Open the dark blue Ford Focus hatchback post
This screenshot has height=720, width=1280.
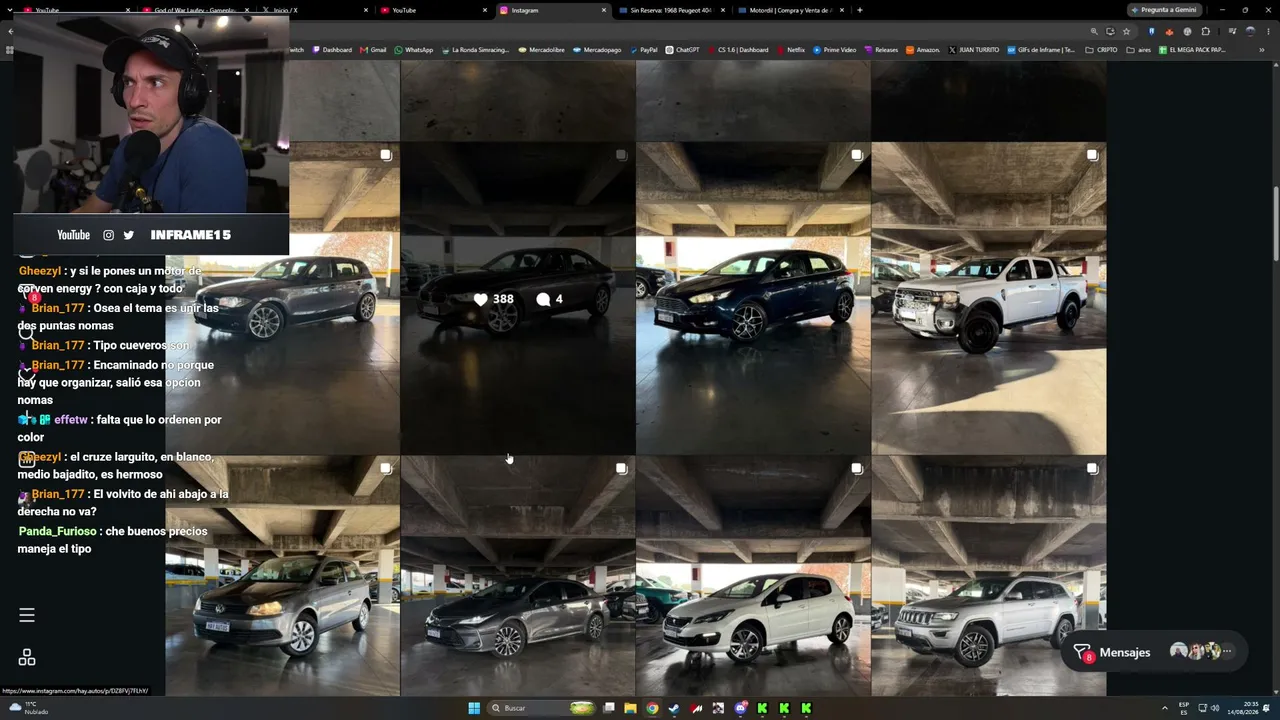pyautogui.click(x=753, y=298)
